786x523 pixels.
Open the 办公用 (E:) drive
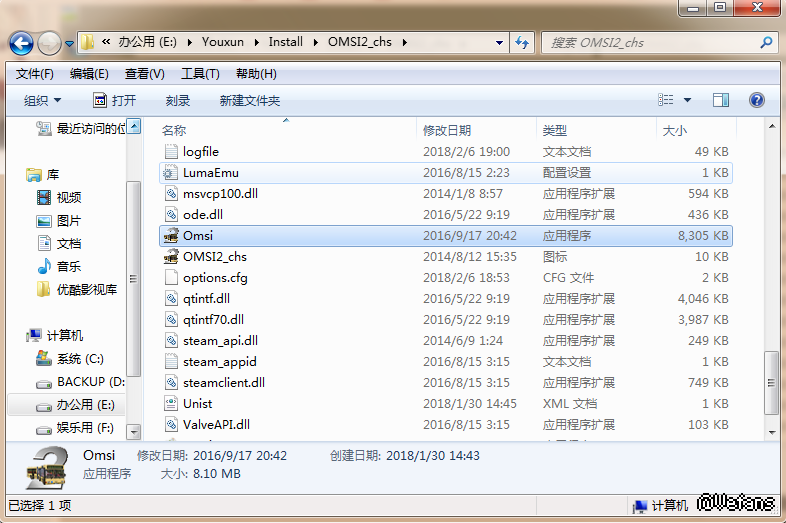coord(76,405)
